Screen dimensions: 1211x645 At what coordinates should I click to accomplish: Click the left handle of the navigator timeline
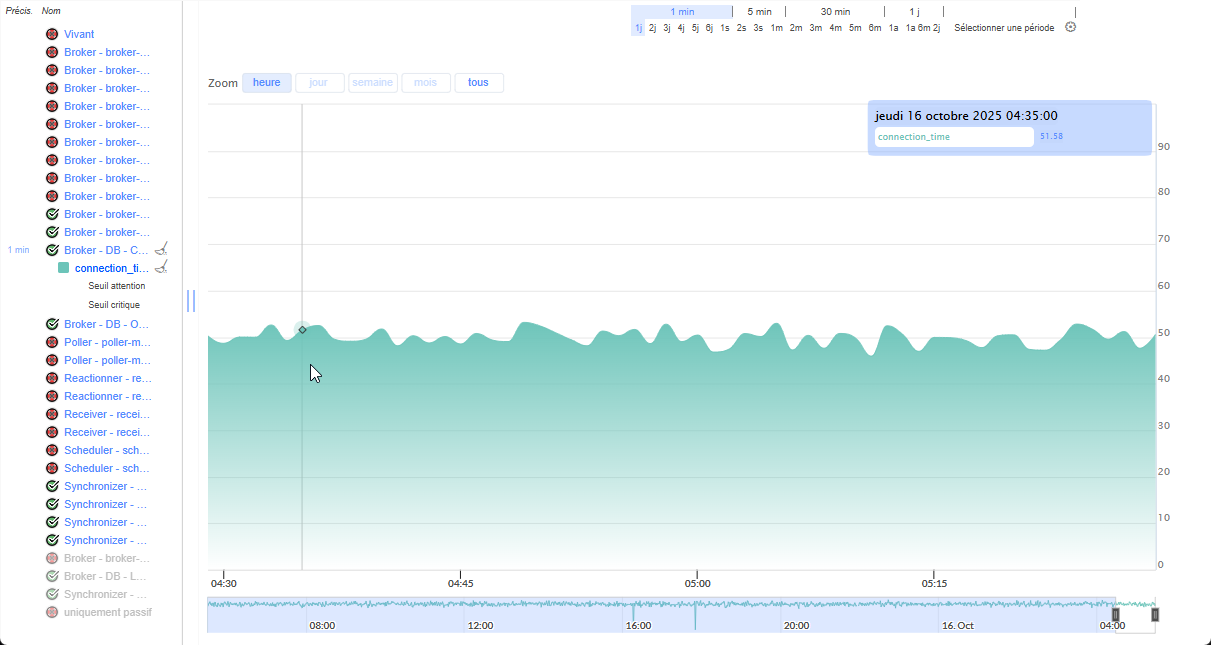(x=1116, y=615)
